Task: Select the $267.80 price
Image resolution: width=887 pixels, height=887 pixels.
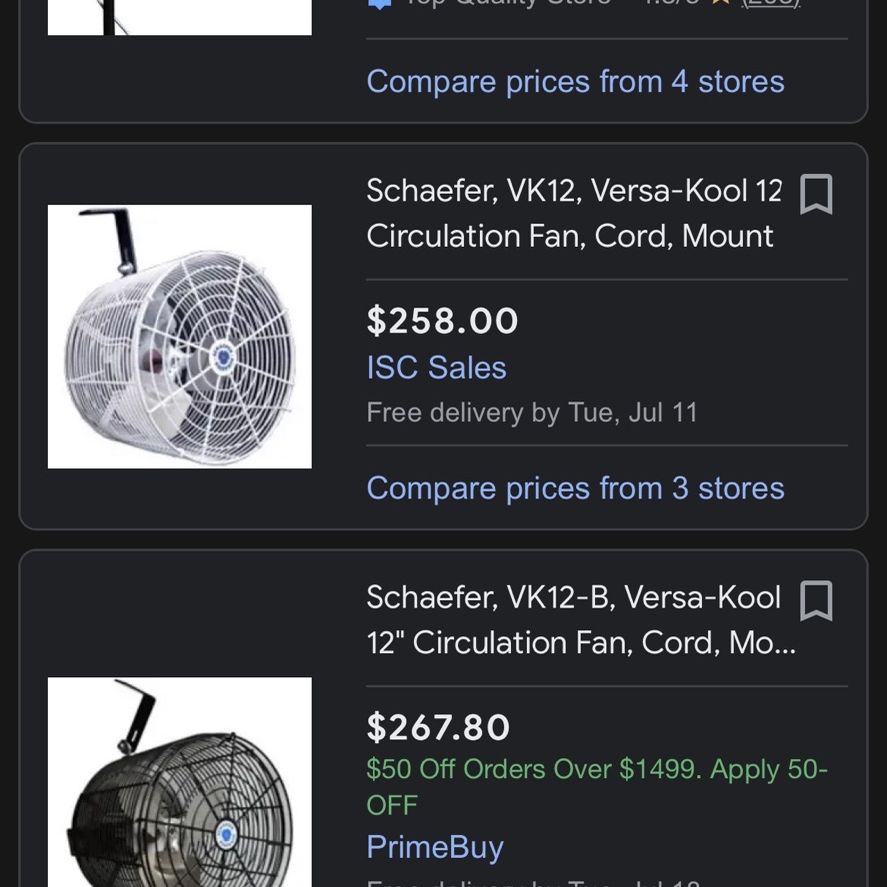Action: 438,727
